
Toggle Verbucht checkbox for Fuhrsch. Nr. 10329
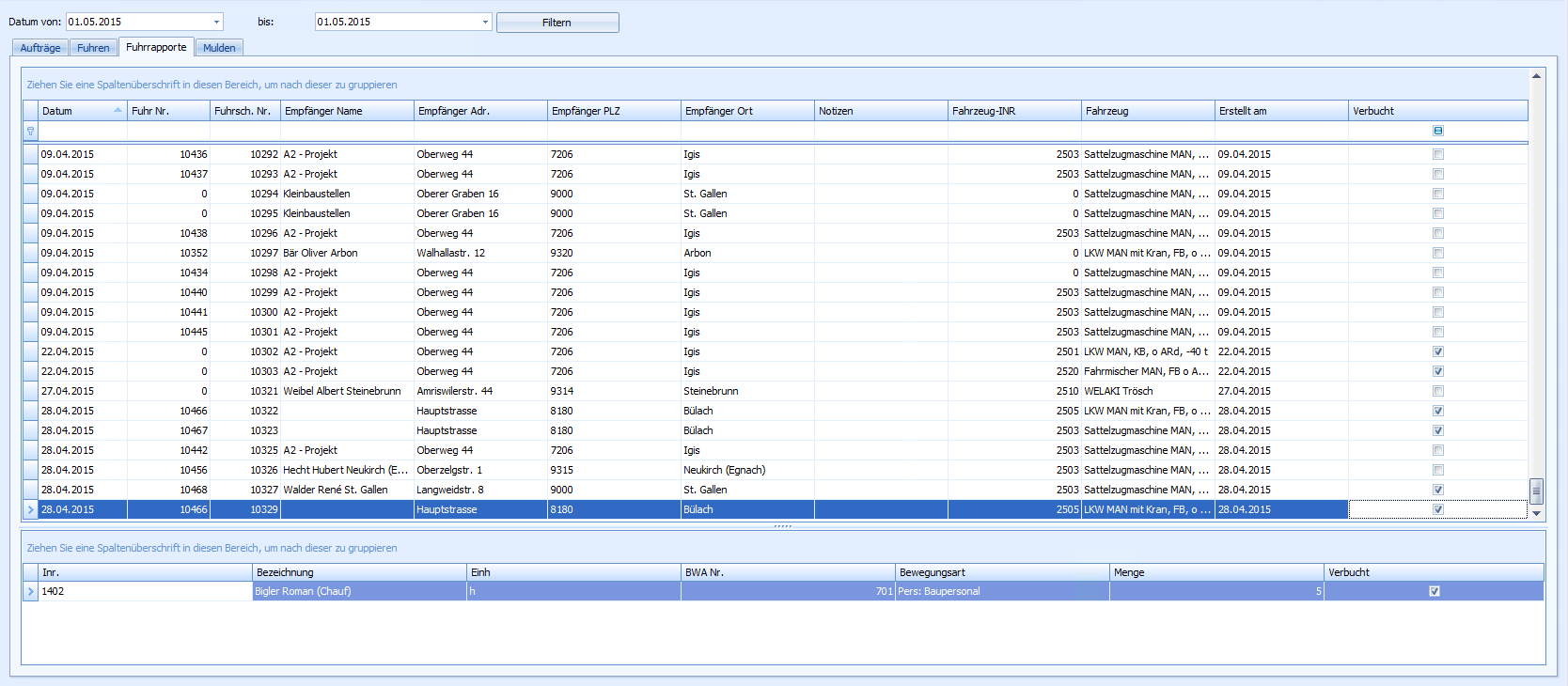point(1438,509)
